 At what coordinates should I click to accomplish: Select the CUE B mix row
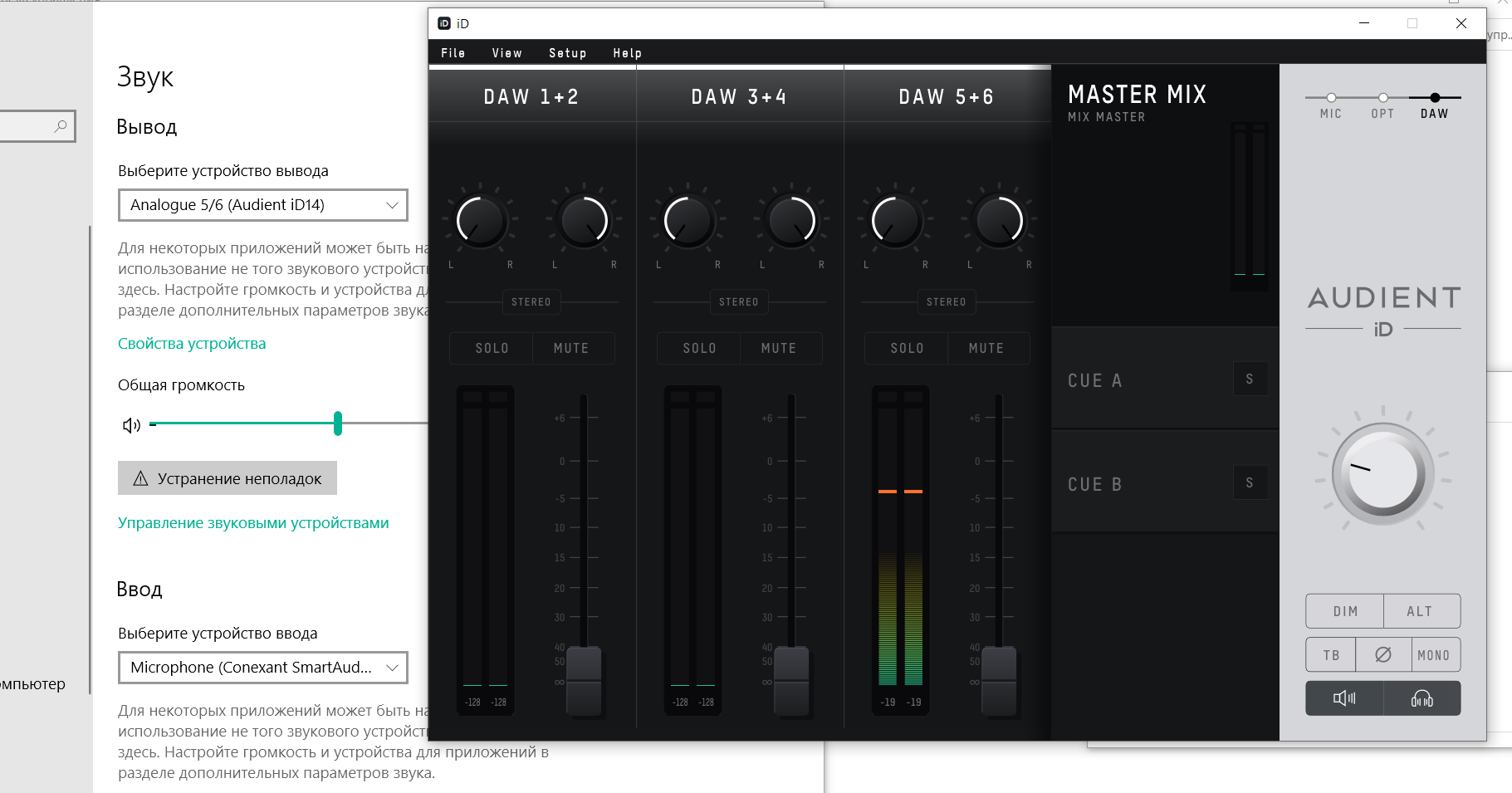[1165, 482]
